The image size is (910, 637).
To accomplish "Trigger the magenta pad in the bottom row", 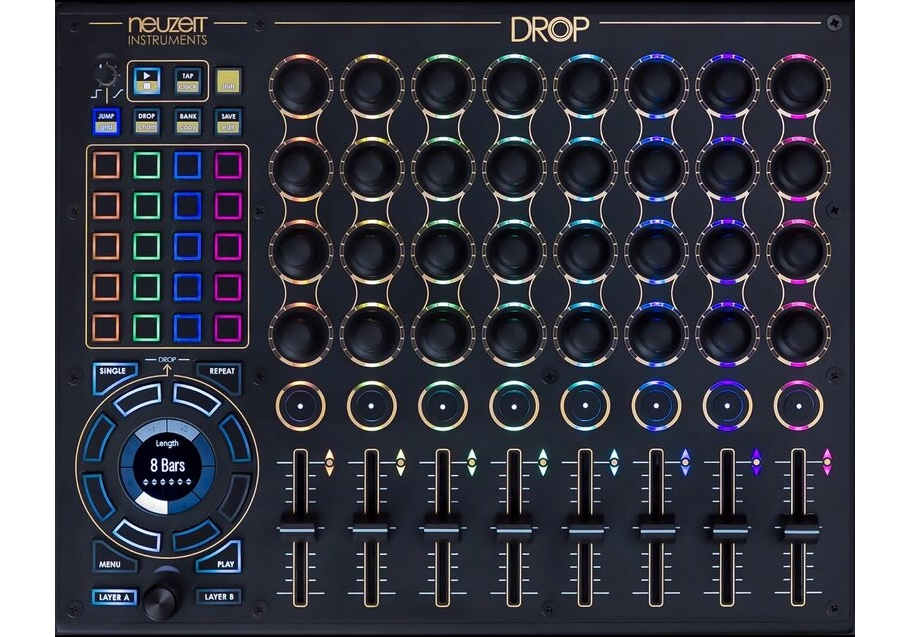I will click(x=228, y=328).
